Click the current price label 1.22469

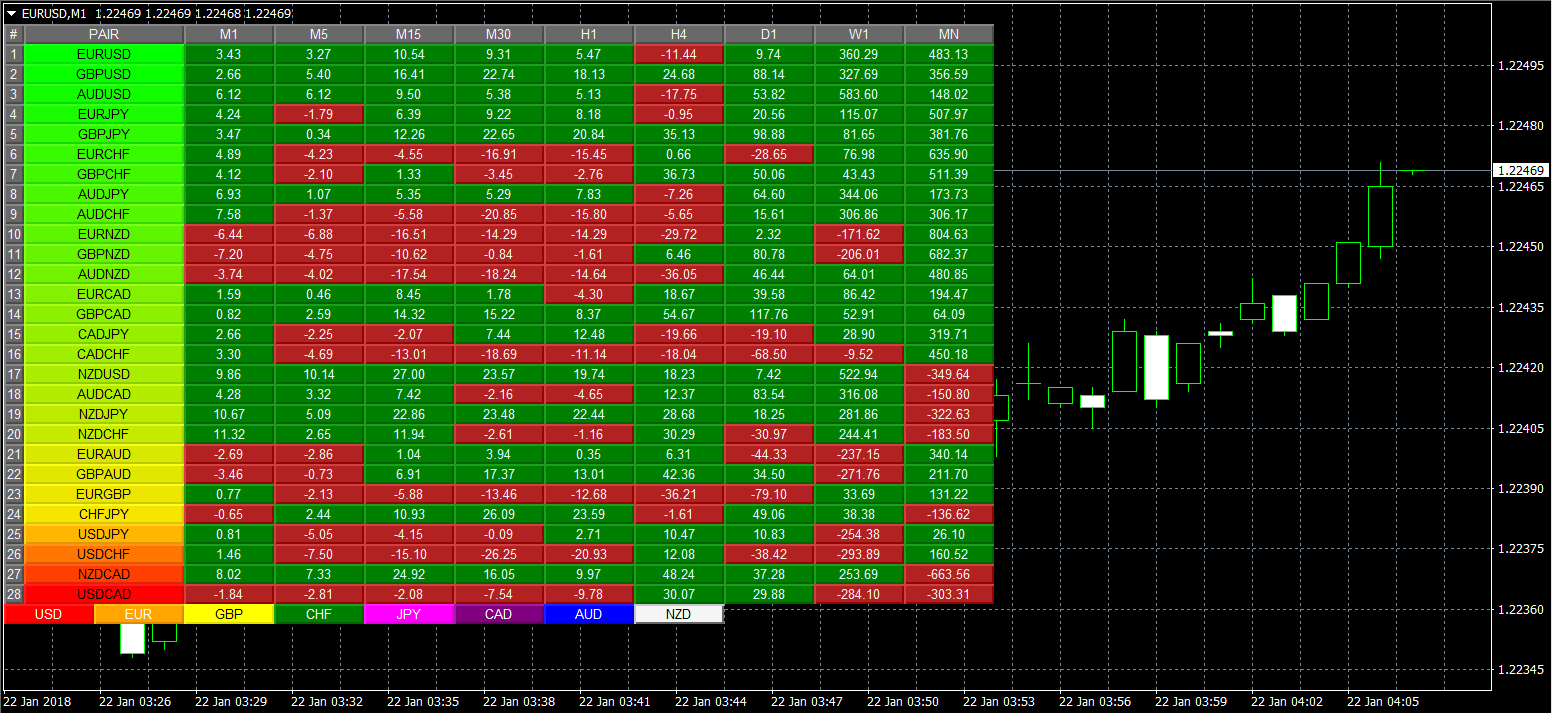(x=1520, y=171)
